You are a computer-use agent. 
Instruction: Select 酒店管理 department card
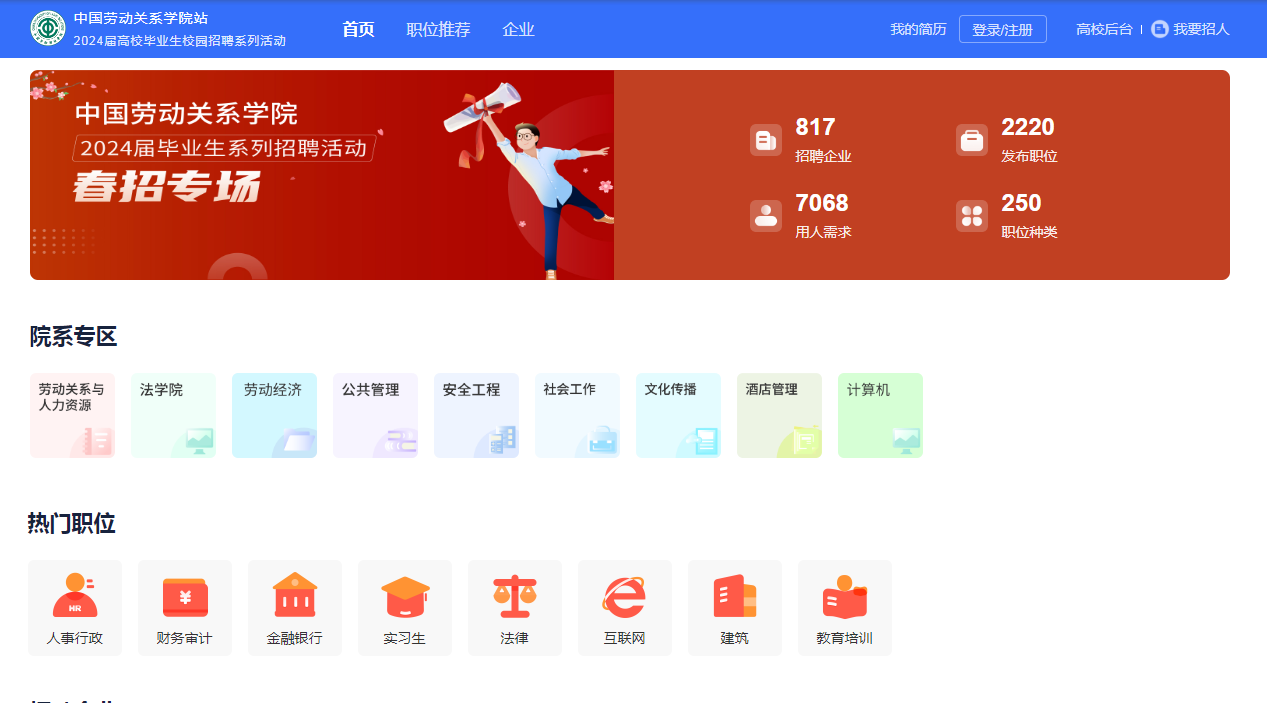point(780,416)
